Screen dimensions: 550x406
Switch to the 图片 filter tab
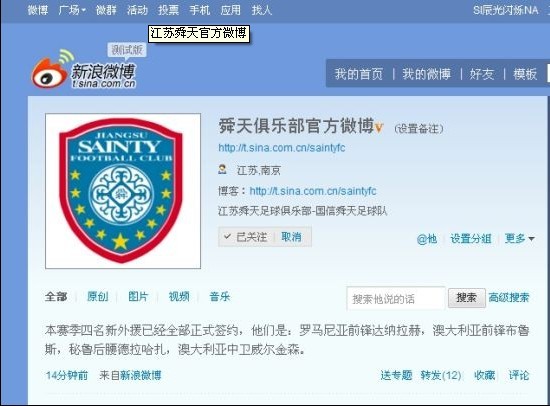pos(138,297)
